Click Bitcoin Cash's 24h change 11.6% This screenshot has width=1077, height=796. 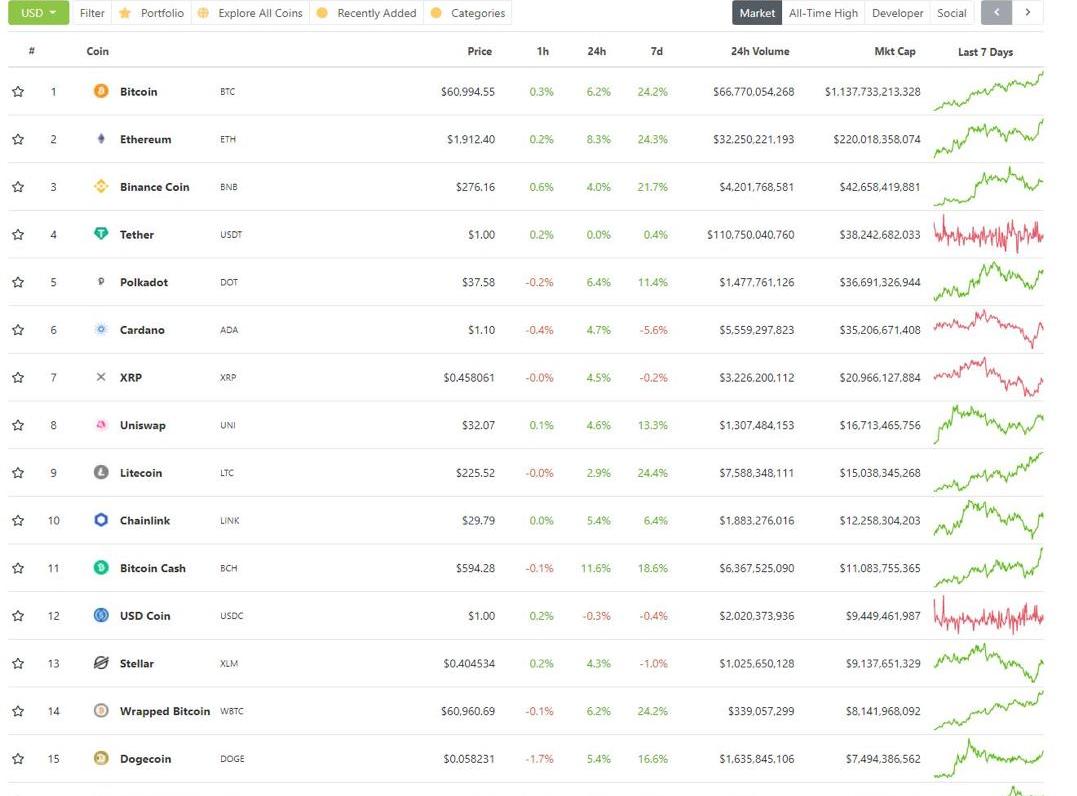pos(596,569)
